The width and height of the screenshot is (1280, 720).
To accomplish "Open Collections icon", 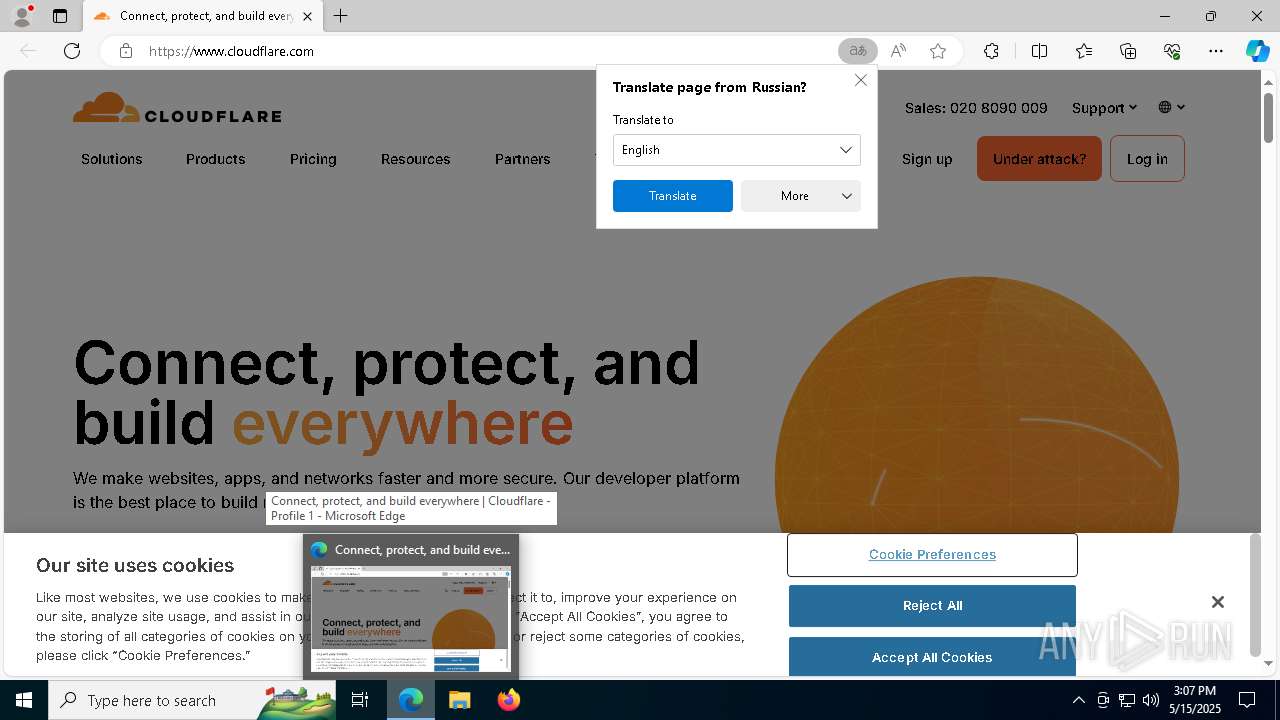I will [x=1128, y=51].
